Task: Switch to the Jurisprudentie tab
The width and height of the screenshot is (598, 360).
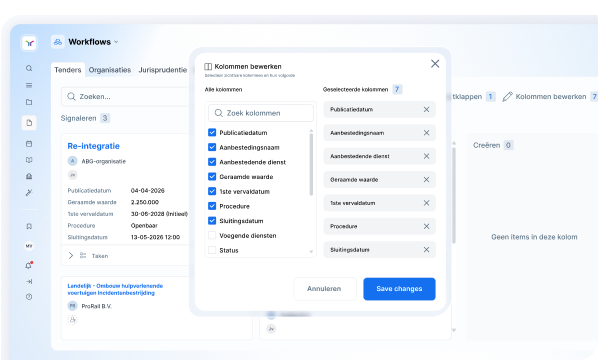Action: click(163, 70)
